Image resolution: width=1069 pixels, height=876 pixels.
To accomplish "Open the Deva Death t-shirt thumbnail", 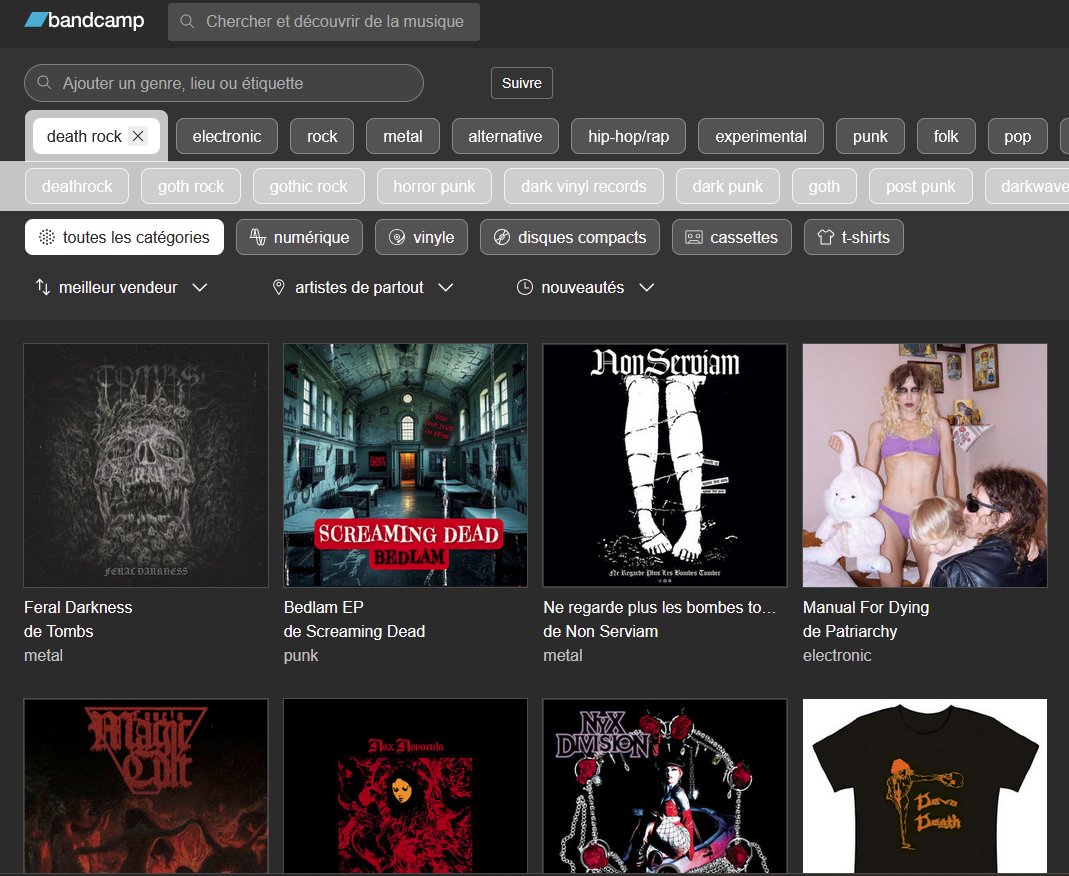I will click(x=925, y=786).
